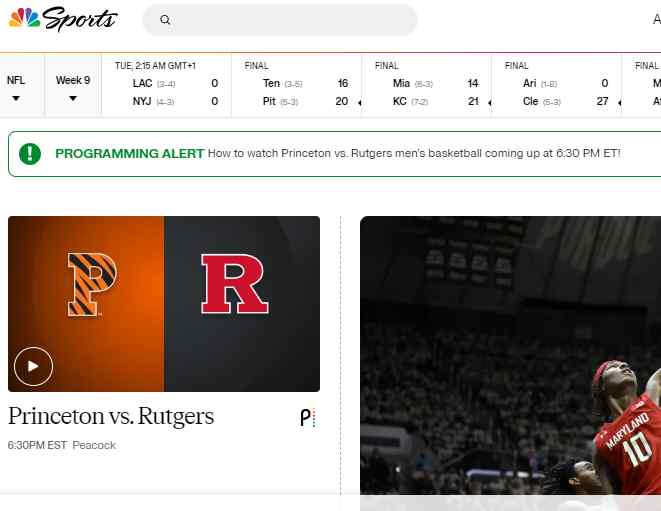
Task: Open the Ari vs Cle final scorecard
Action: [556, 86]
